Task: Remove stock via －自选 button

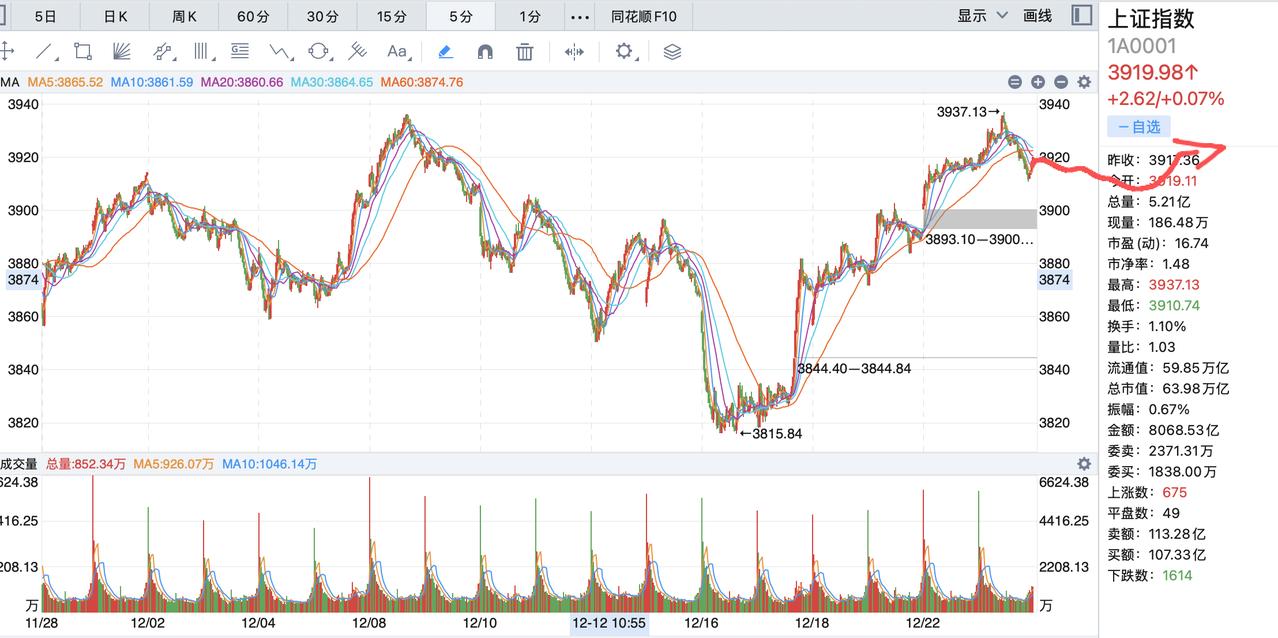Action: (x=1138, y=126)
